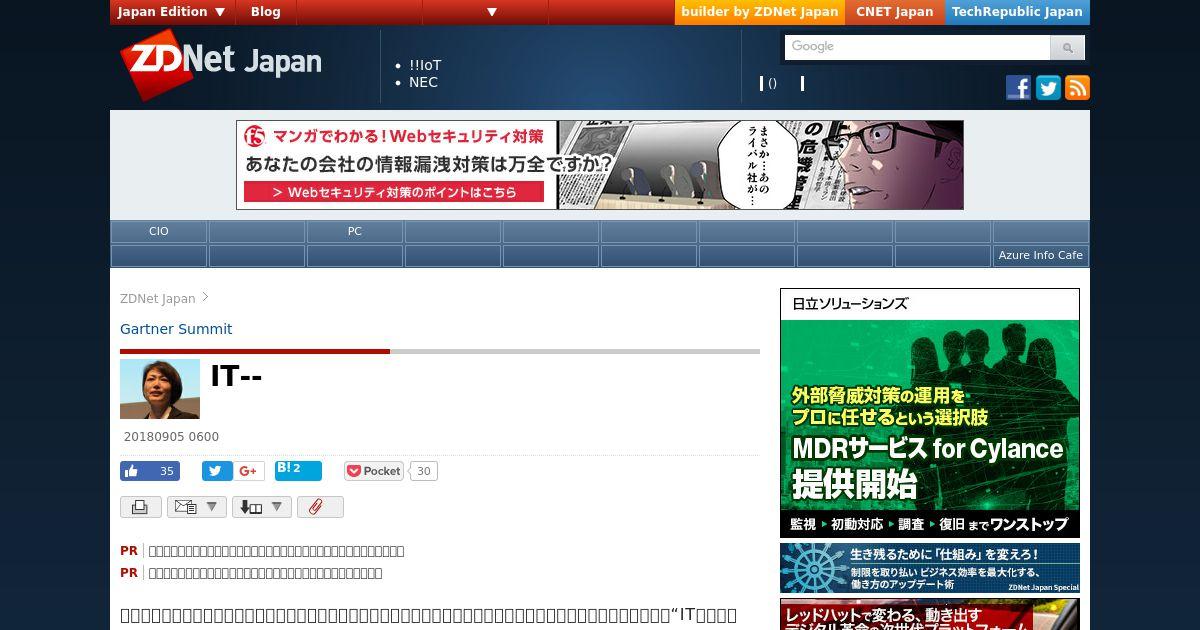Save article to Pocket
Screen dimensions: 1200x630
point(374,471)
